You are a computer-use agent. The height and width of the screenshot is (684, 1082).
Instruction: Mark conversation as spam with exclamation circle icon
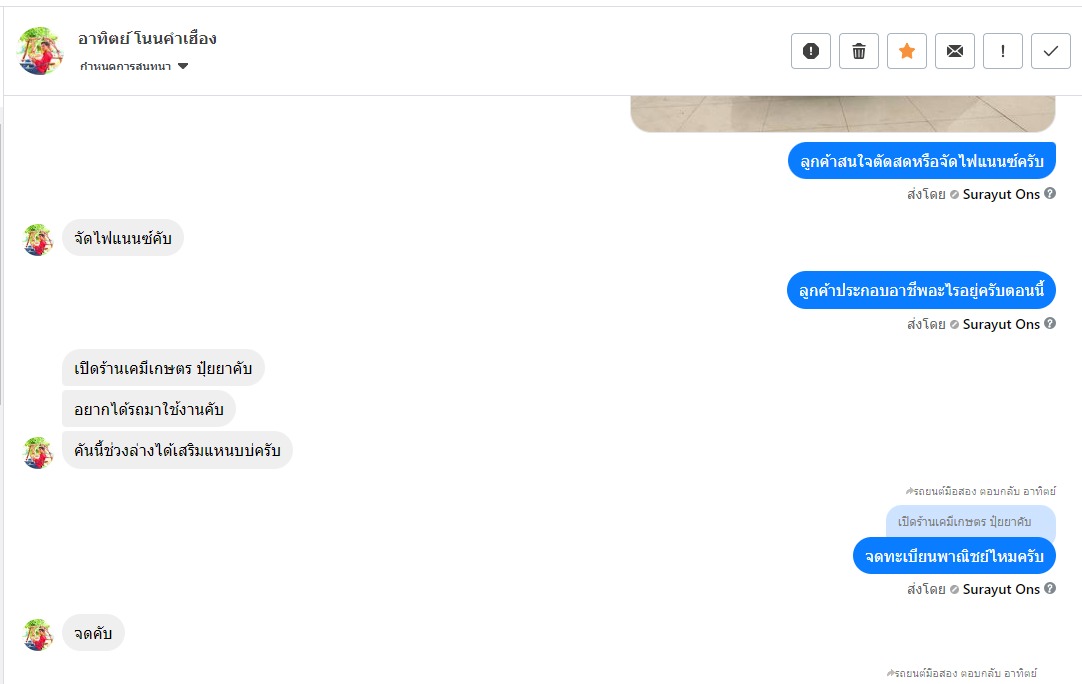811,51
